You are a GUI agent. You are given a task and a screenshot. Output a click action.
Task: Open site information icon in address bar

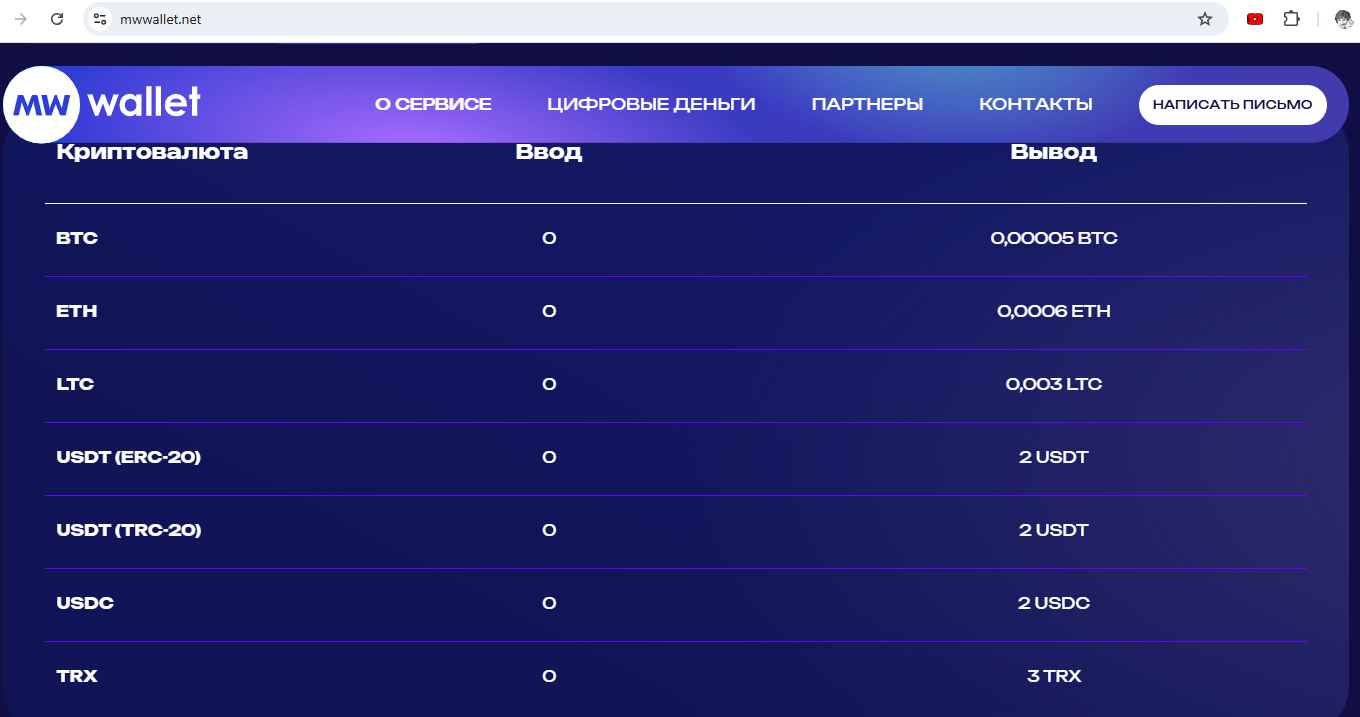tap(99, 19)
